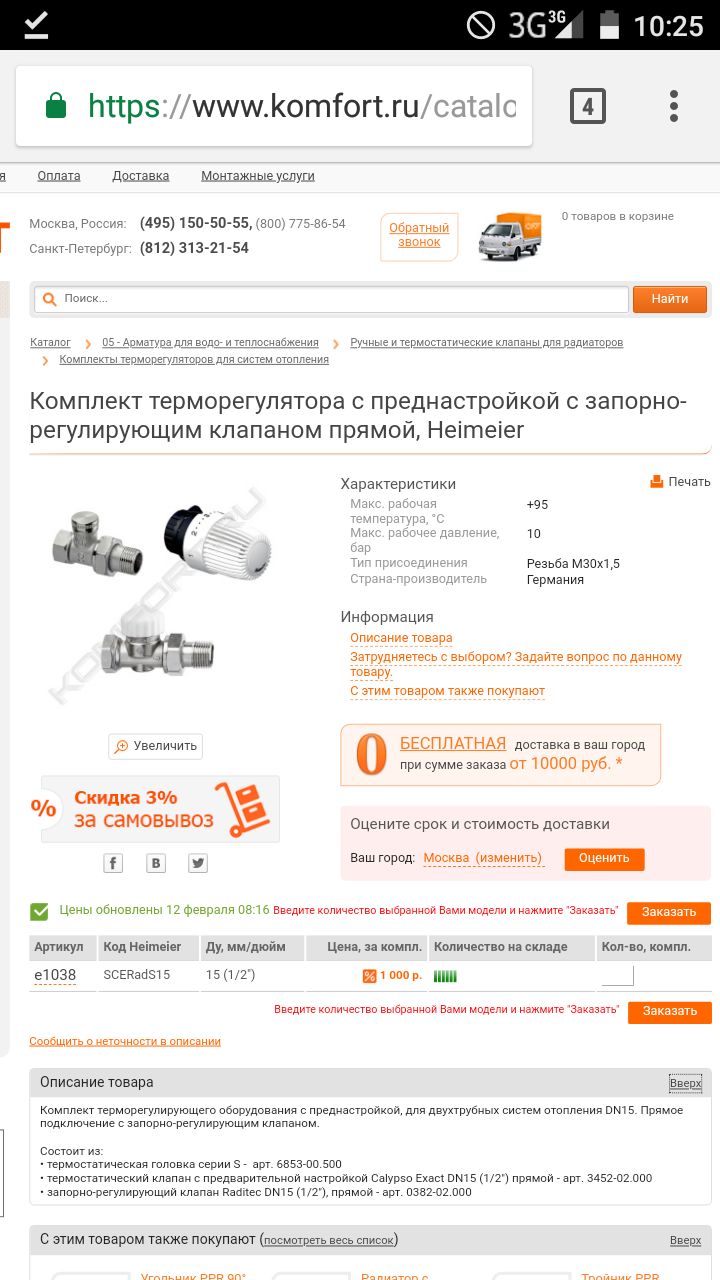This screenshot has width=720, height=1280.
Task: Tap the green lock security icon
Action: tap(57, 106)
